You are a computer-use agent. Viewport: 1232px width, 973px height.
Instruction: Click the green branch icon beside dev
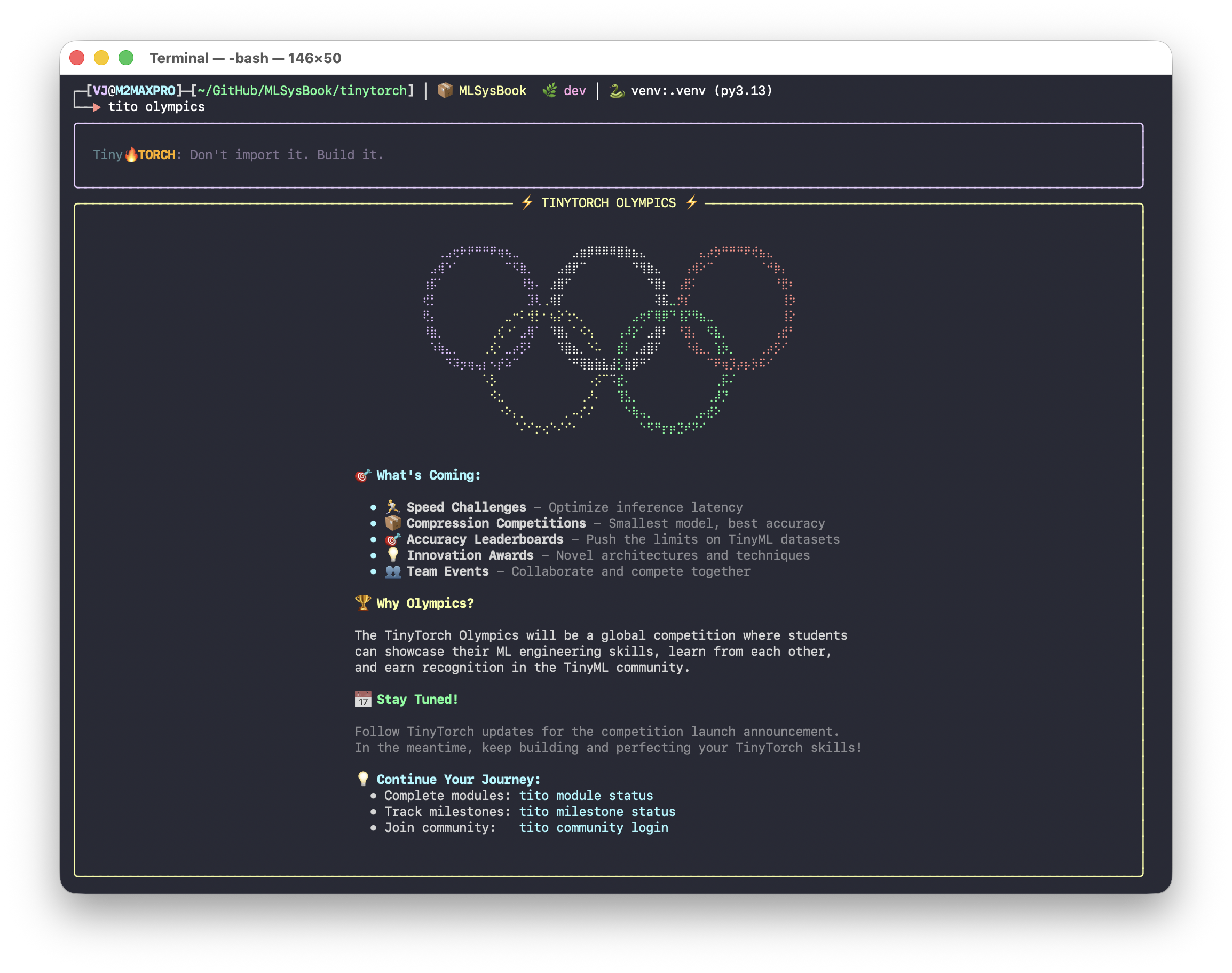click(549, 91)
